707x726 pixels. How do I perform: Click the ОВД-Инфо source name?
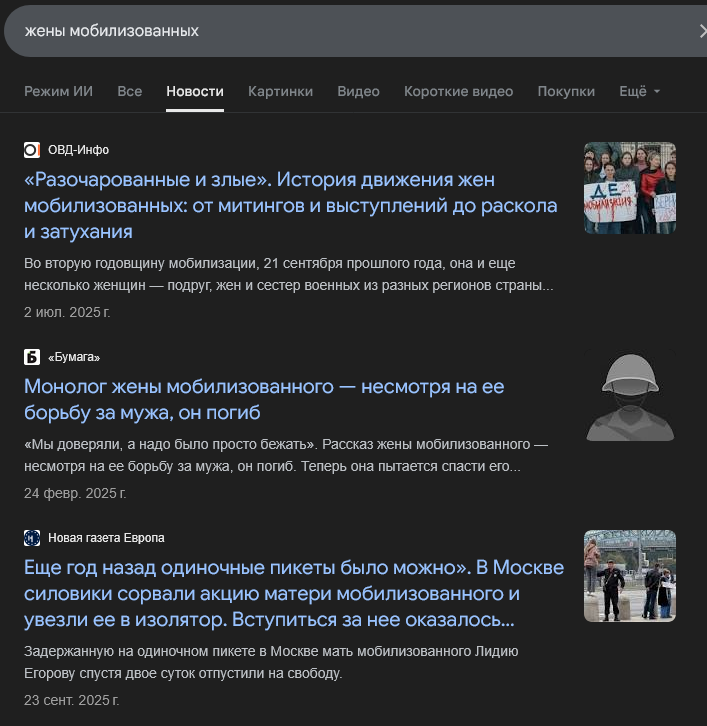(79, 150)
